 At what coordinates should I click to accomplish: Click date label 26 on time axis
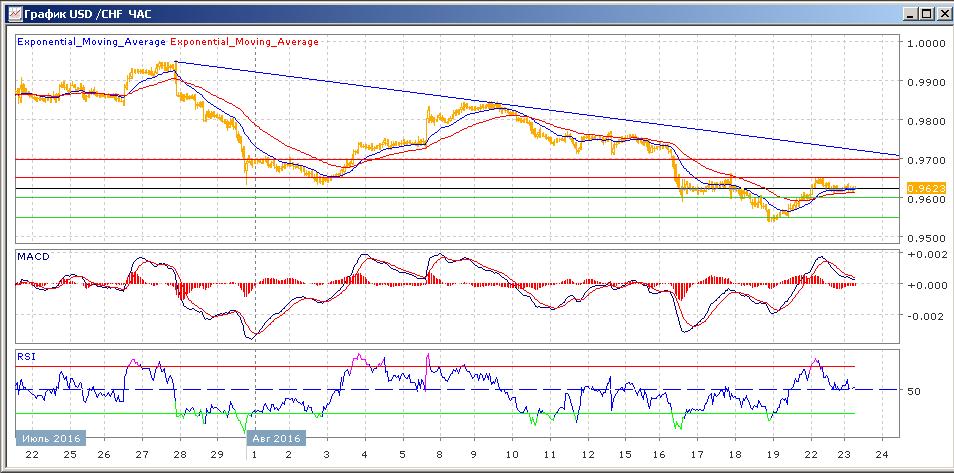105,455
